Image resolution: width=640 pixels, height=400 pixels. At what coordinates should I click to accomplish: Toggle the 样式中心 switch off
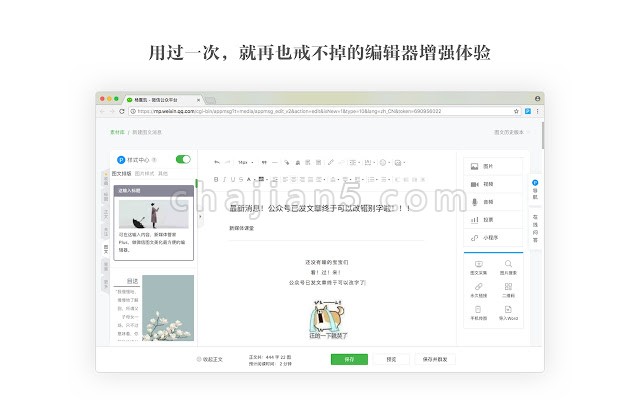(183, 159)
